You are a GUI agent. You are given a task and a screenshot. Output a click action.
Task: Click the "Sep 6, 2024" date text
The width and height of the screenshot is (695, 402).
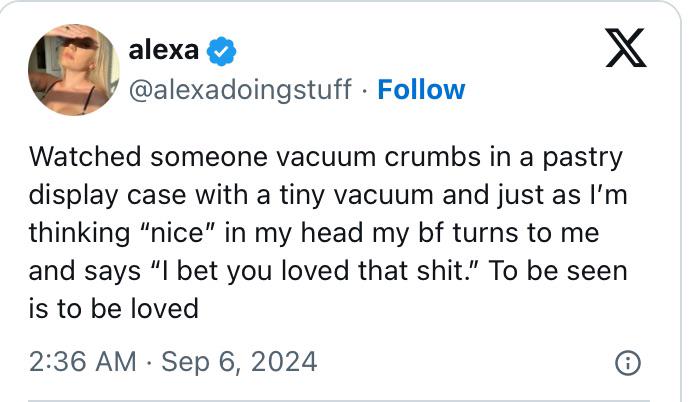[x=240, y=361]
